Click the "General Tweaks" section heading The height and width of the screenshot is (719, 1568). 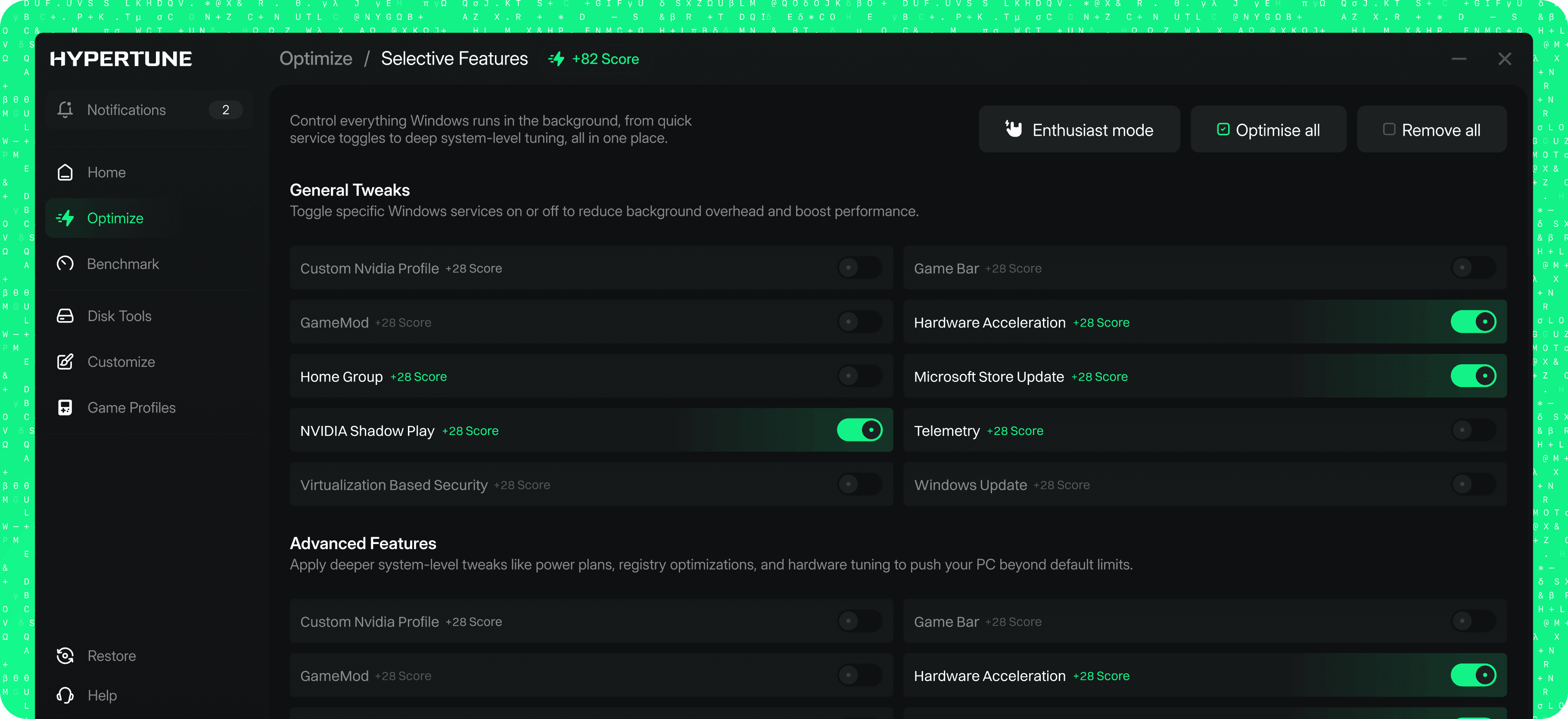[x=350, y=190]
